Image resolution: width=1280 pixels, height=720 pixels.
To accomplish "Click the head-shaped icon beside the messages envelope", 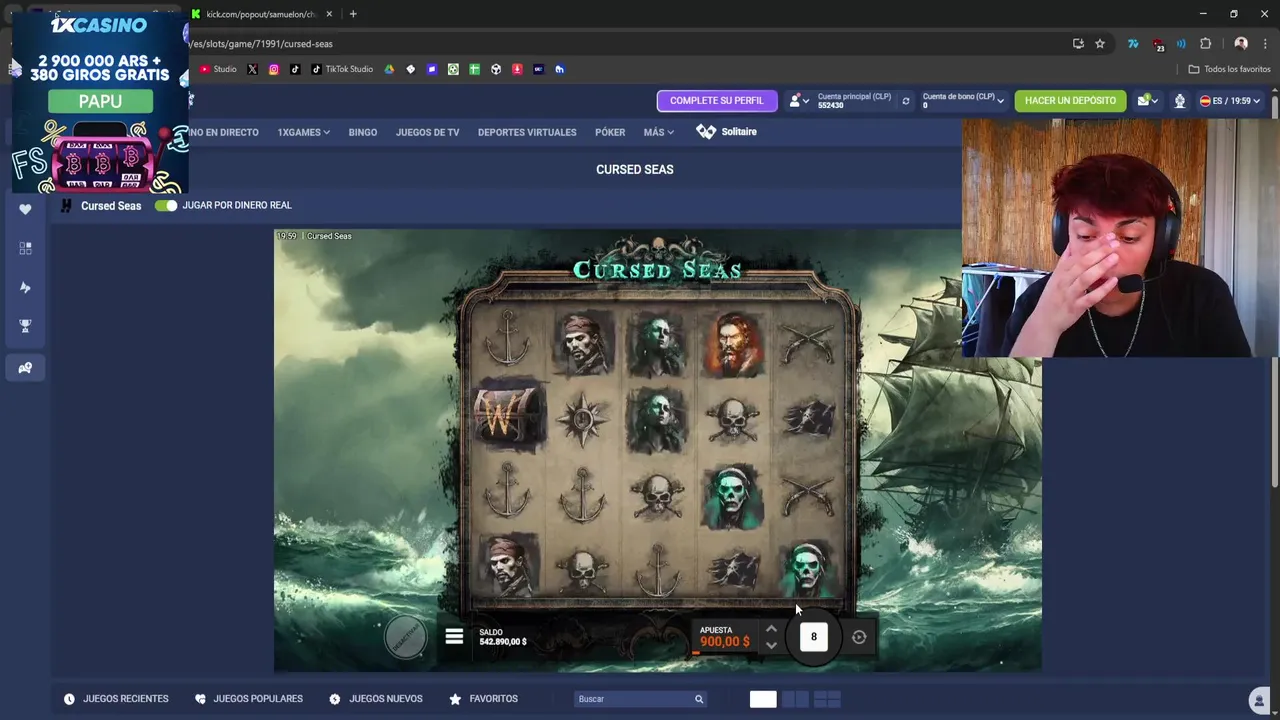I will tap(1180, 101).
